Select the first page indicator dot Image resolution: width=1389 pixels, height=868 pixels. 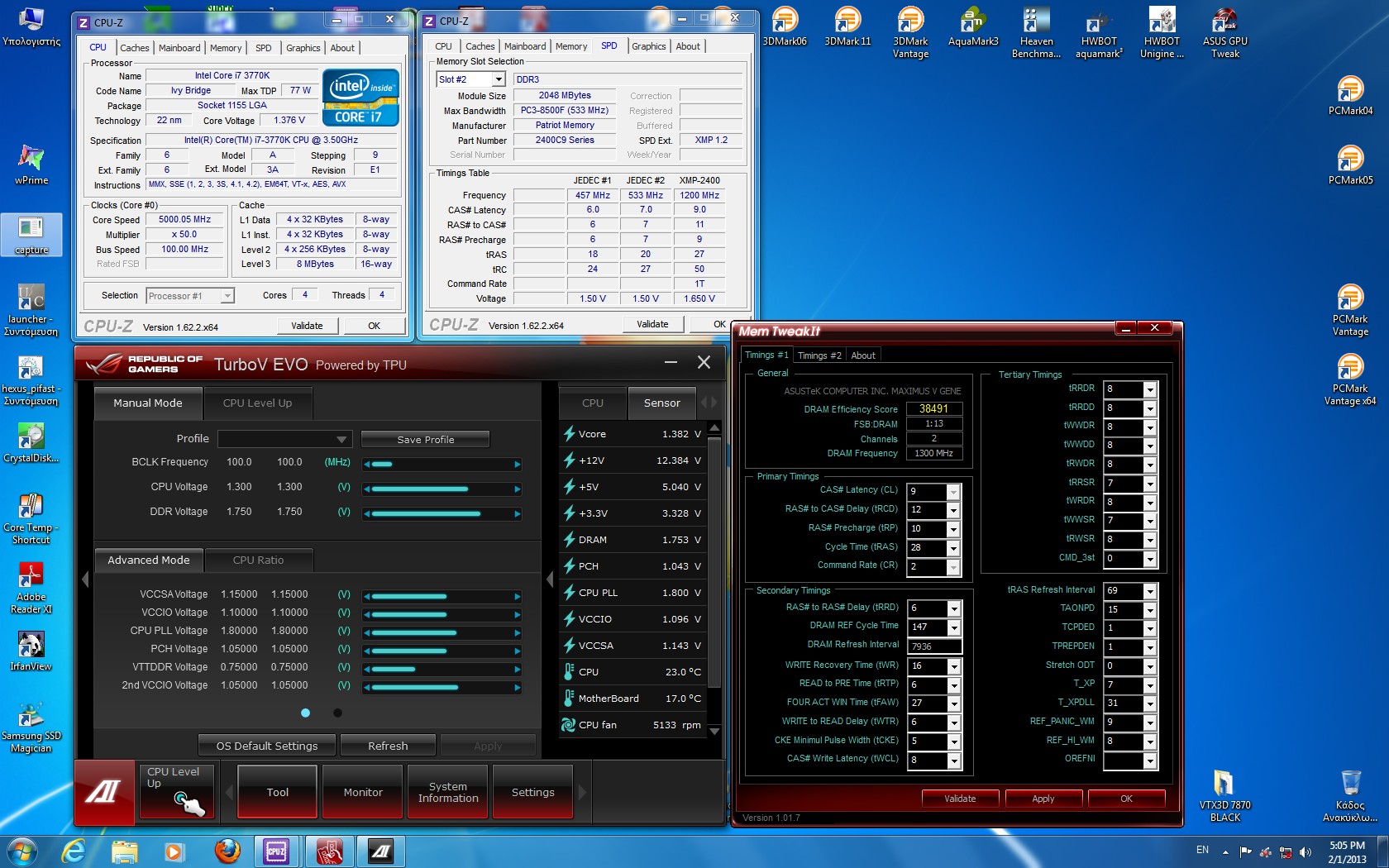point(306,713)
